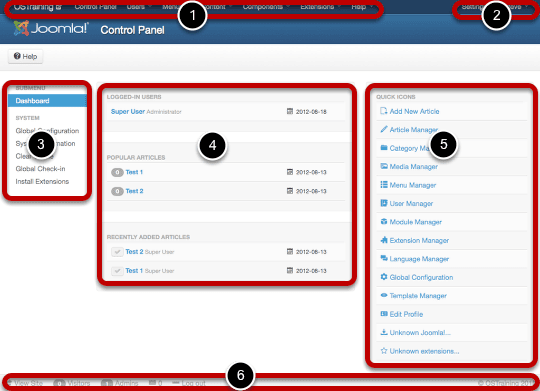Open Language Manager via its speech-bubbles icon
The image size is (540, 391).
click(x=384, y=258)
